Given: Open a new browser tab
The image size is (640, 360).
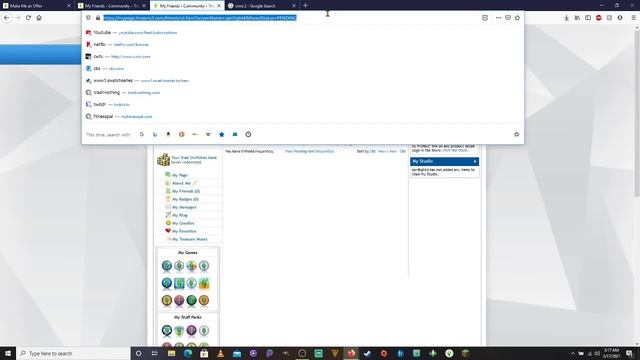Looking at the screenshot, I should (x=305, y=6).
